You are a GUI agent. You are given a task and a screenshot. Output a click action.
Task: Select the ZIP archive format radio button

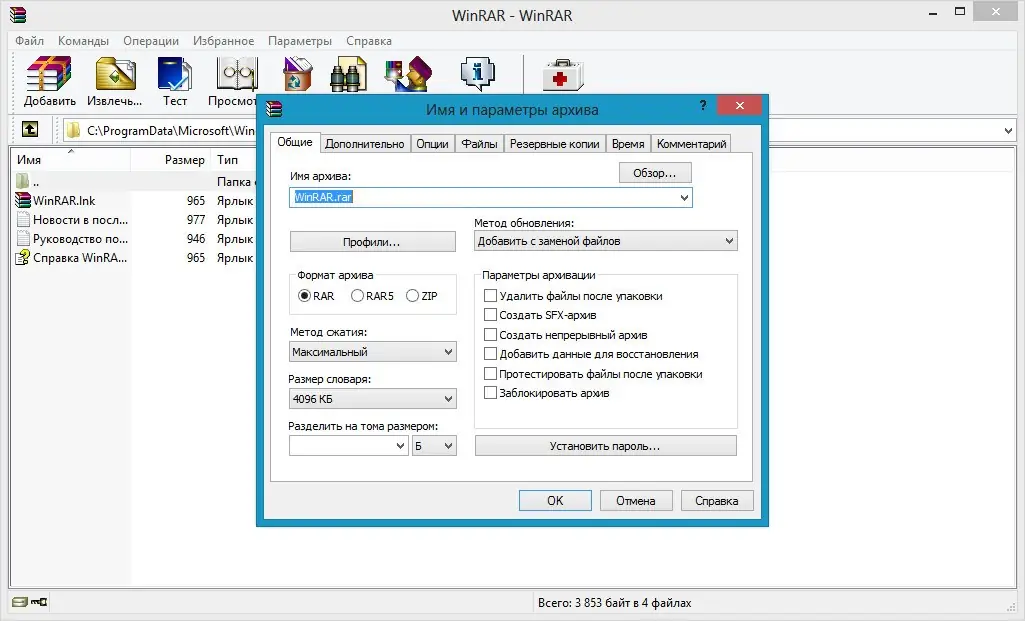click(x=411, y=294)
